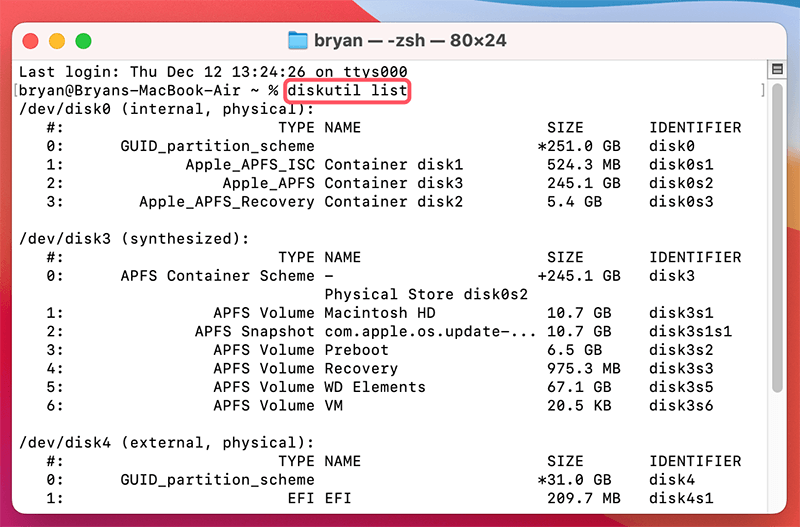Click the "disk4s1" identifier
This screenshot has height=527, width=800.
(679, 497)
